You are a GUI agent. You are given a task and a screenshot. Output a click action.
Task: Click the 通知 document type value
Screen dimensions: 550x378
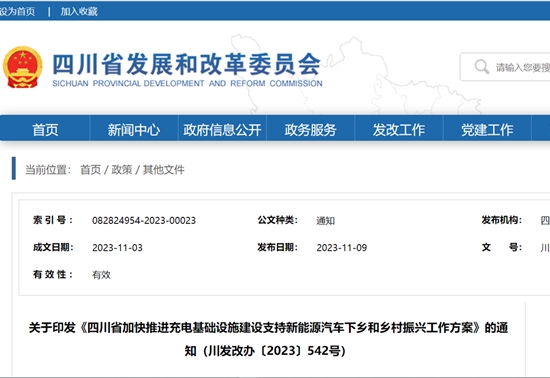[326, 221]
